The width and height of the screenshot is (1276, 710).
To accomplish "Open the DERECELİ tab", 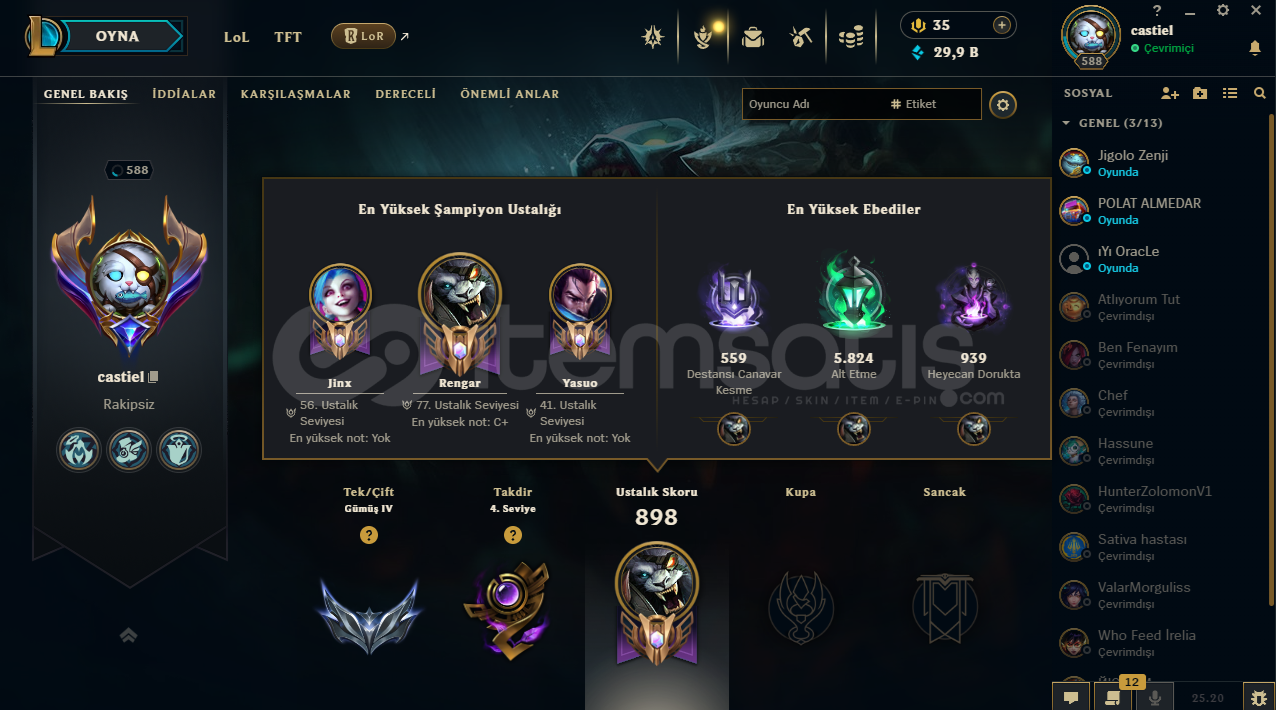I will pyautogui.click(x=405, y=94).
